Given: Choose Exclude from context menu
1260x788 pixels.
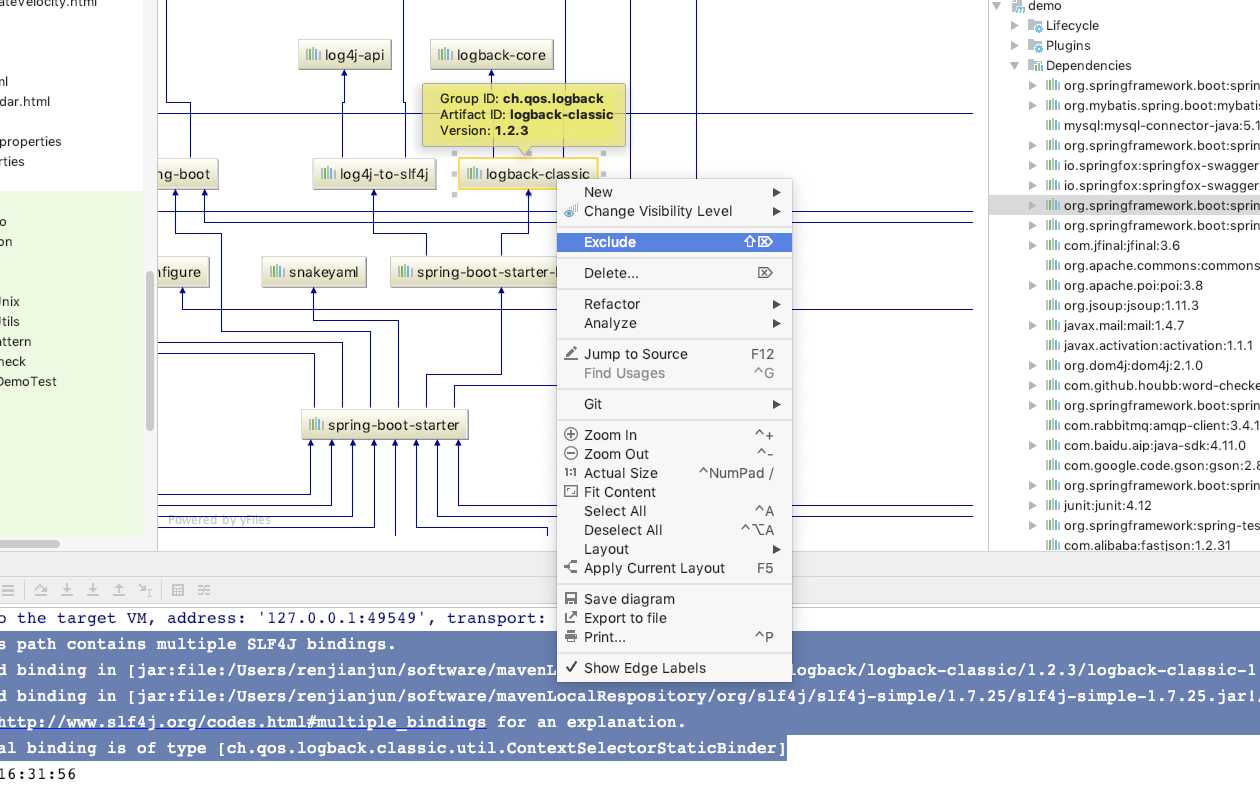Looking at the screenshot, I should pyautogui.click(x=674, y=242).
